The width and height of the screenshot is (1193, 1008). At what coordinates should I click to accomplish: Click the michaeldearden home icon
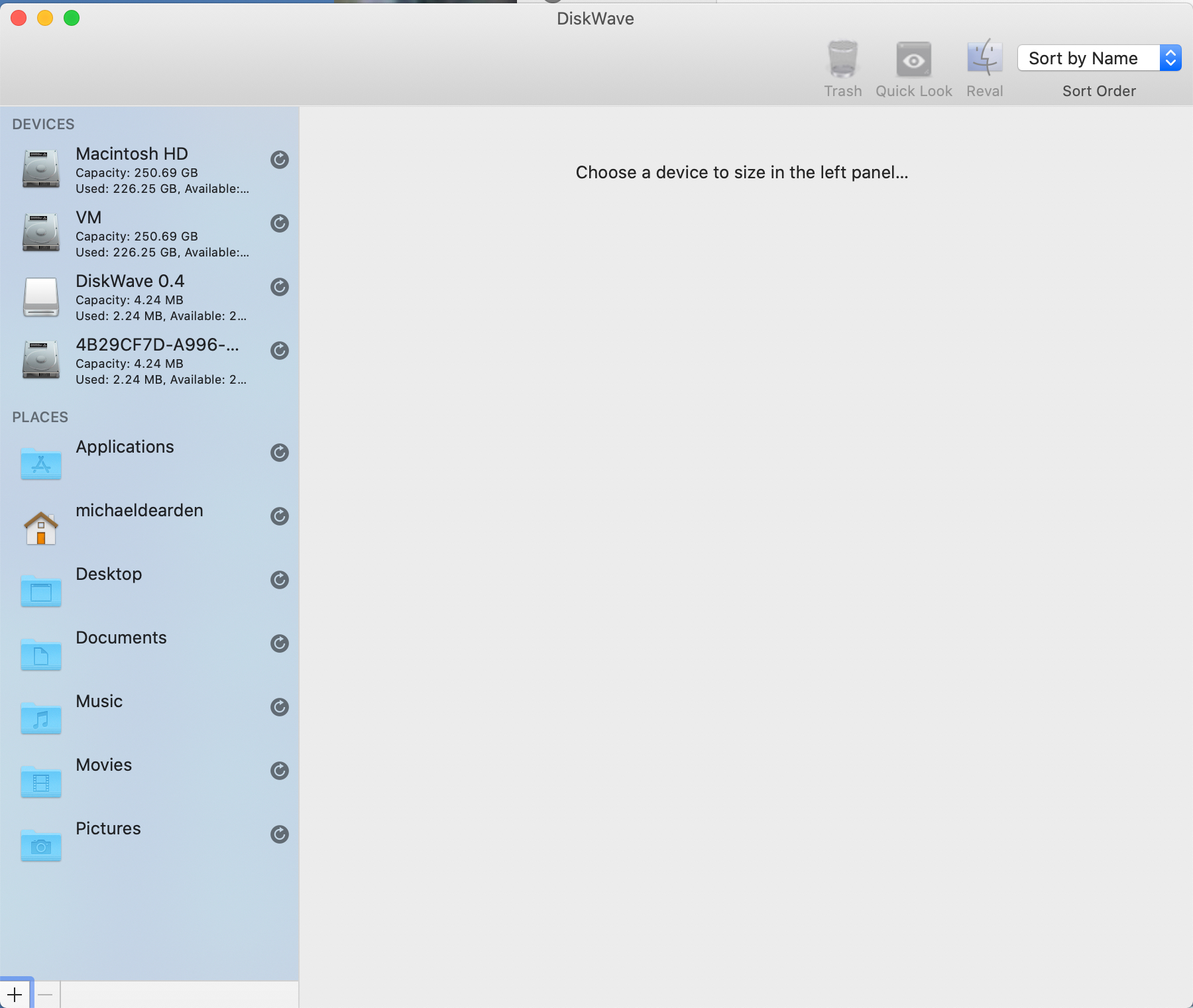point(41,528)
